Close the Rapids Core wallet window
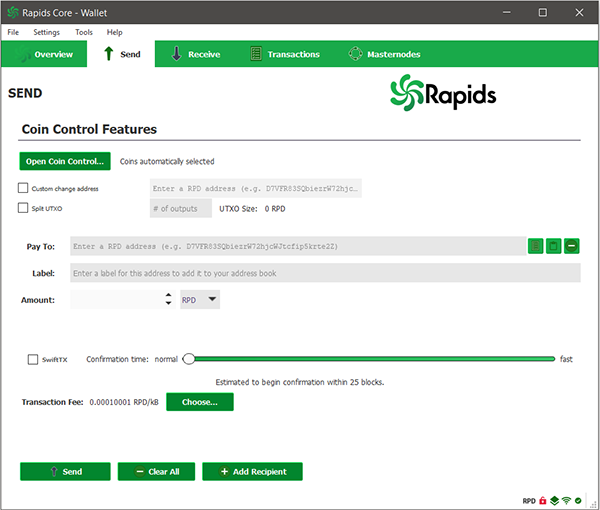This screenshot has width=600, height=510. [579, 12]
